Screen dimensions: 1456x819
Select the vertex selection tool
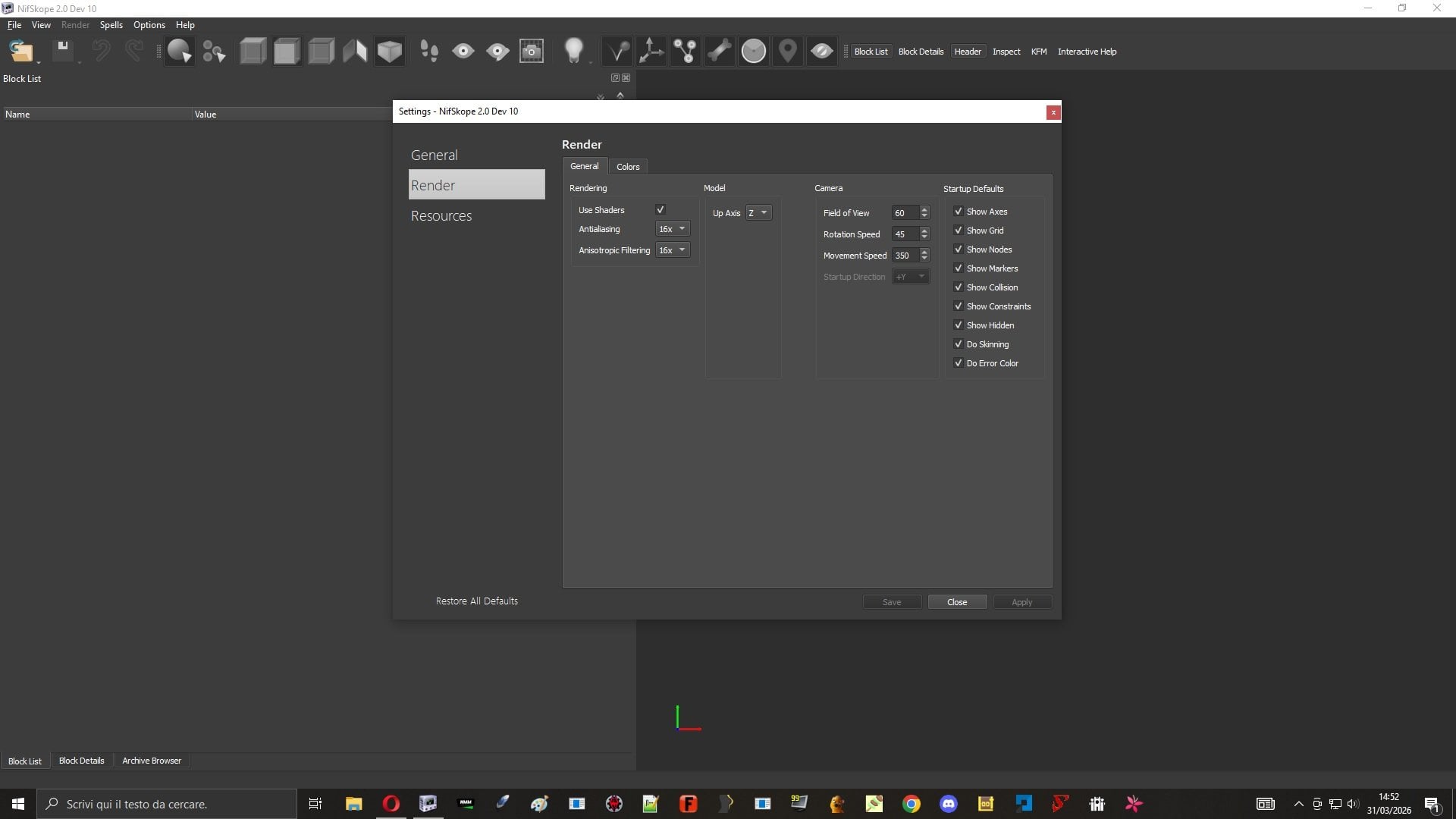214,52
